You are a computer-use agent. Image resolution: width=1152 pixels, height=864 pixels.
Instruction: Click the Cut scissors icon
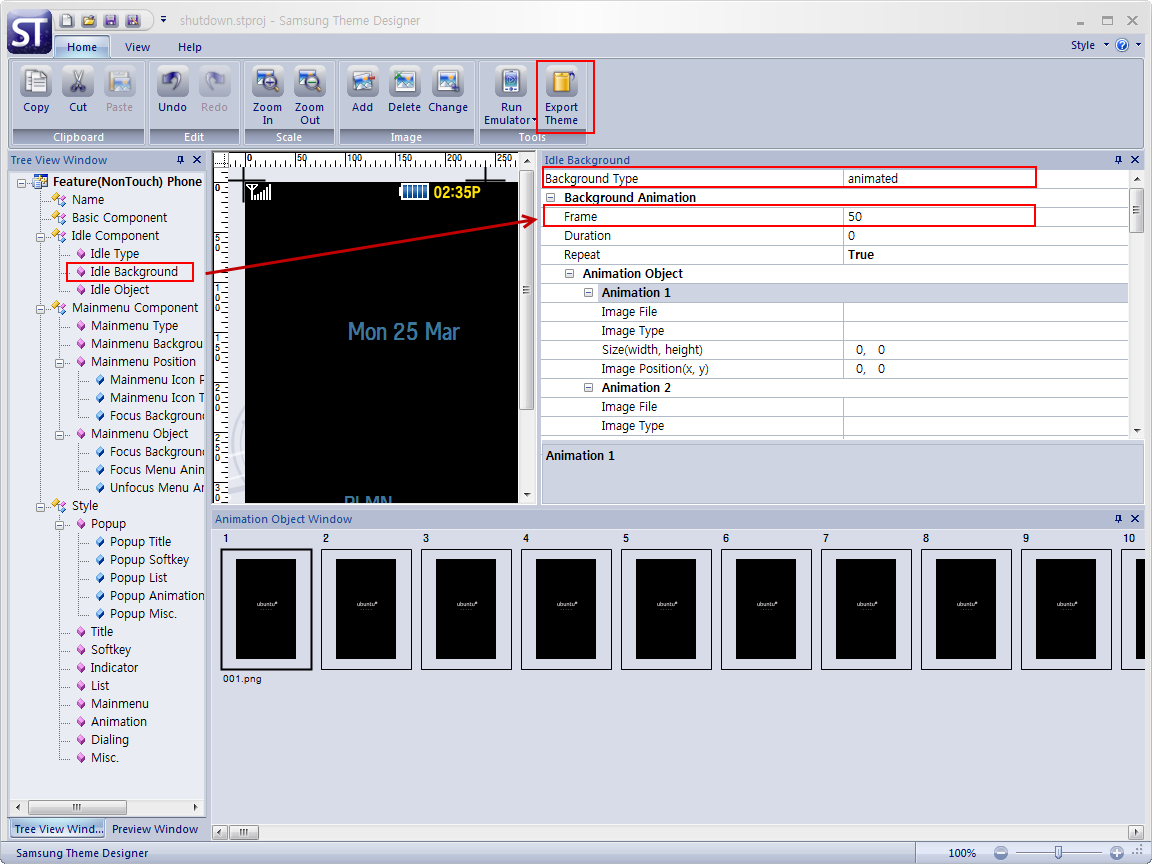[x=78, y=83]
